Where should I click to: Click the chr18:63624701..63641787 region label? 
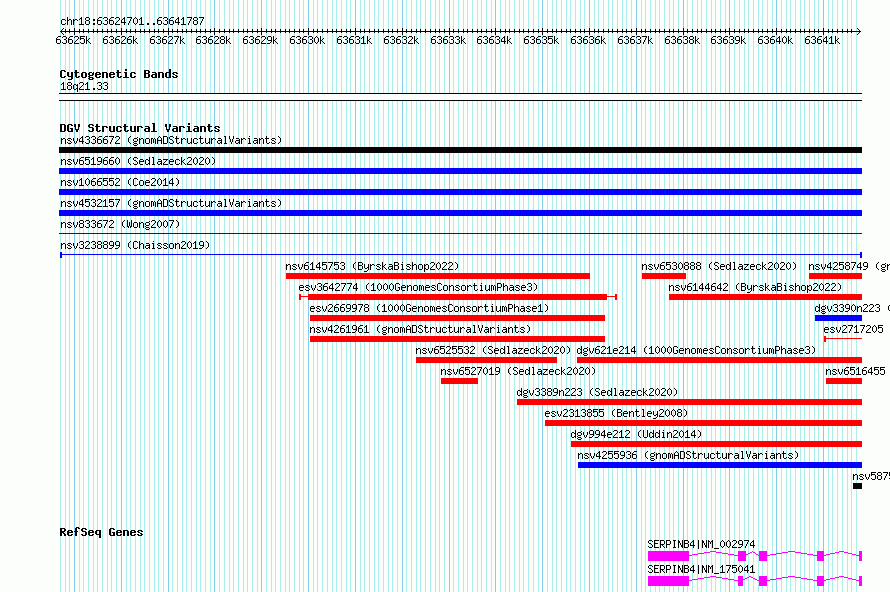click(132, 21)
